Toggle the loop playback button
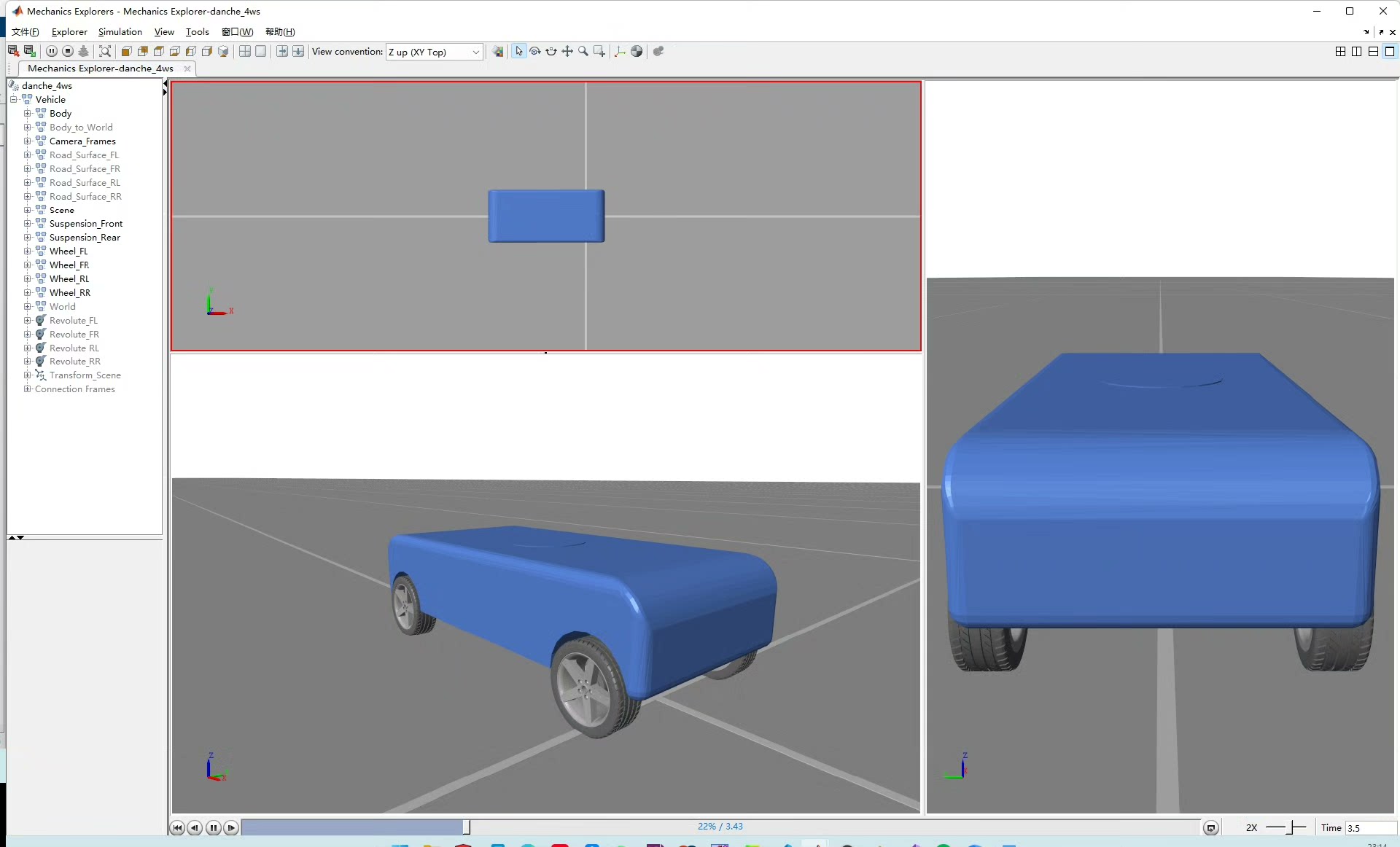This screenshot has height=847, width=1400. (x=1211, y=827)
